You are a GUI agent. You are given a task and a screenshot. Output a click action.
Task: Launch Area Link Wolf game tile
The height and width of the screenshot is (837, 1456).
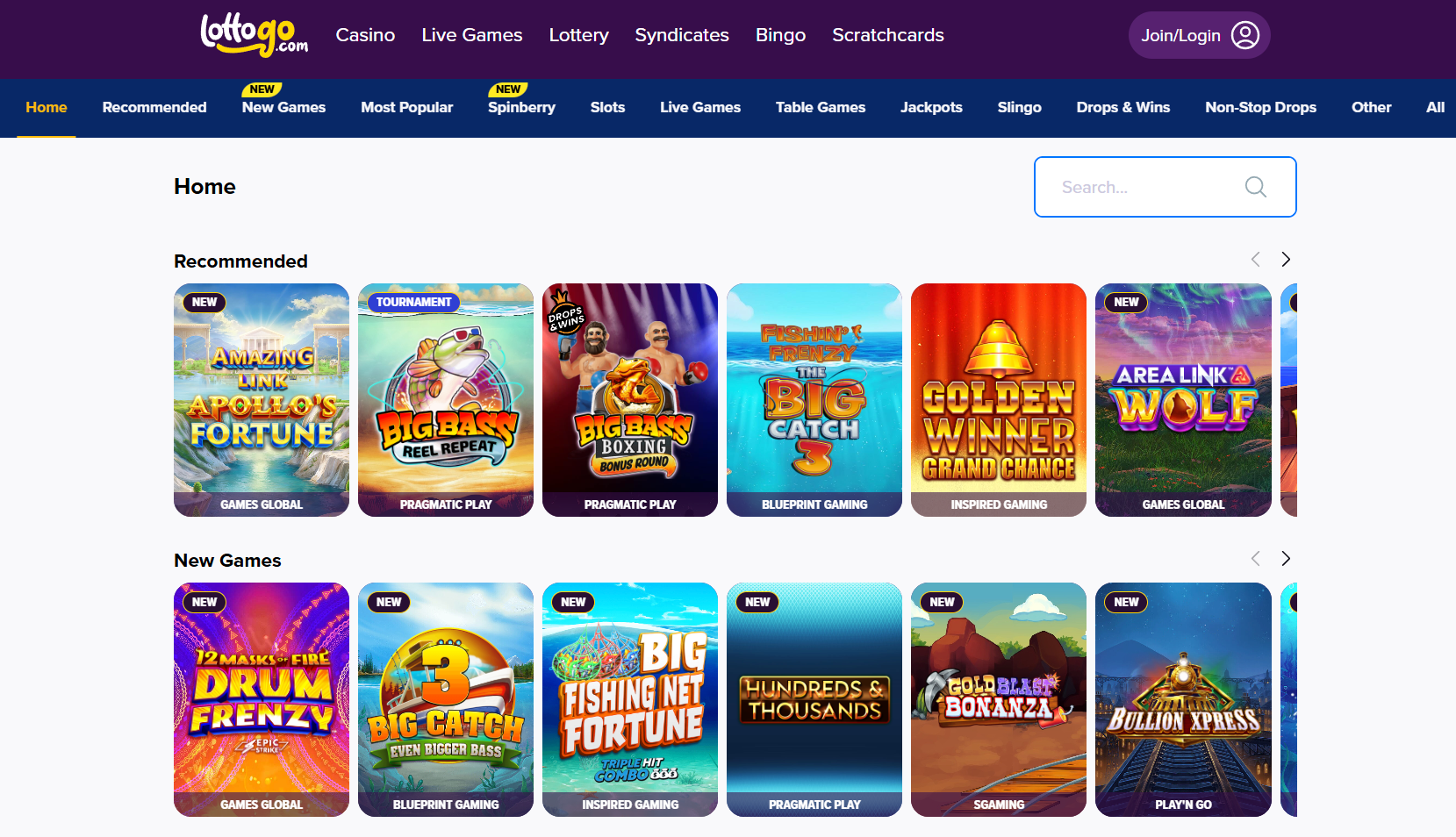click(x=1183, y=400)
